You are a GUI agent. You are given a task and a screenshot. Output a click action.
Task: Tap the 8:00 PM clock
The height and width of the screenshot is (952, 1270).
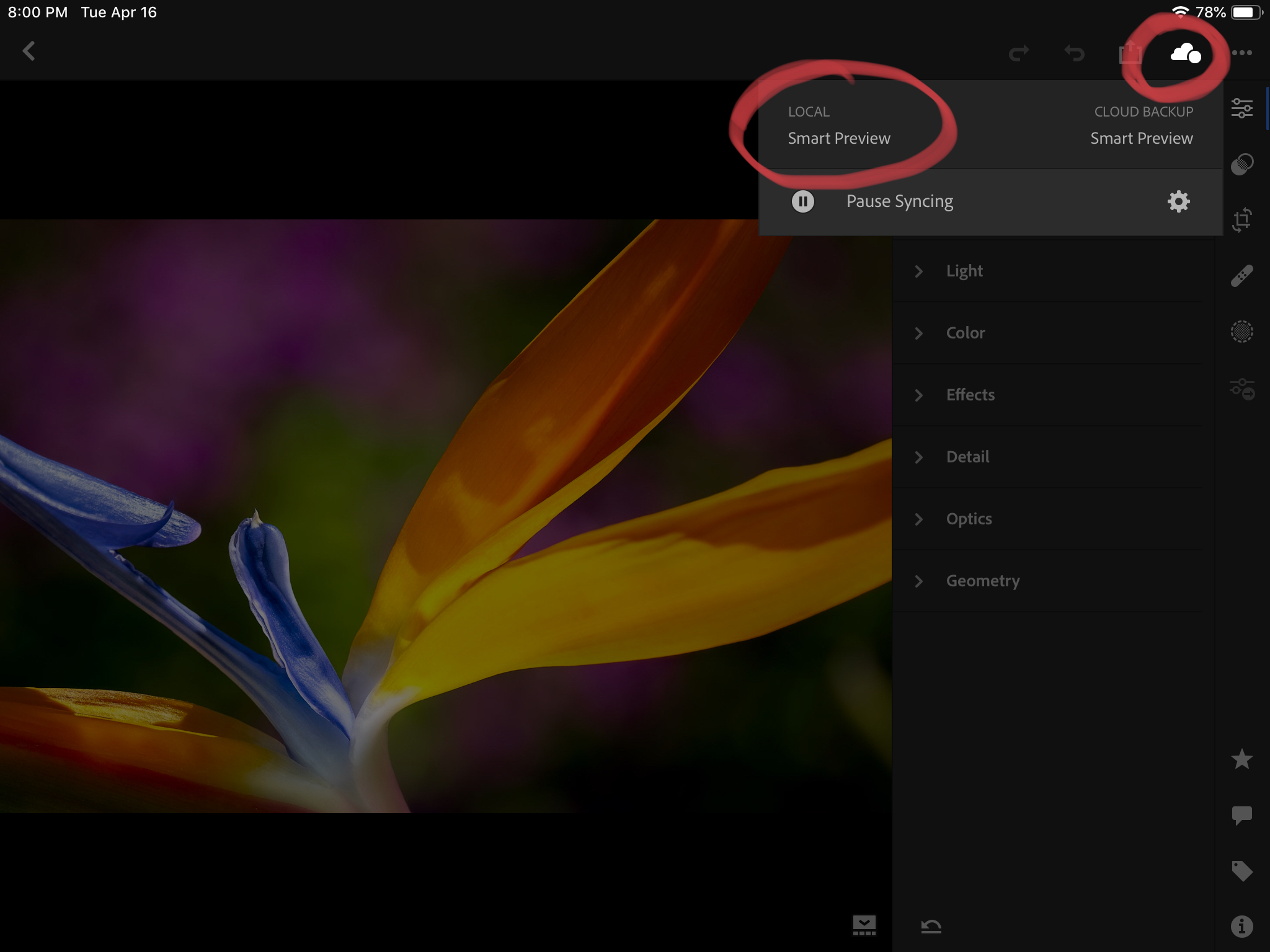click(38, 12)
